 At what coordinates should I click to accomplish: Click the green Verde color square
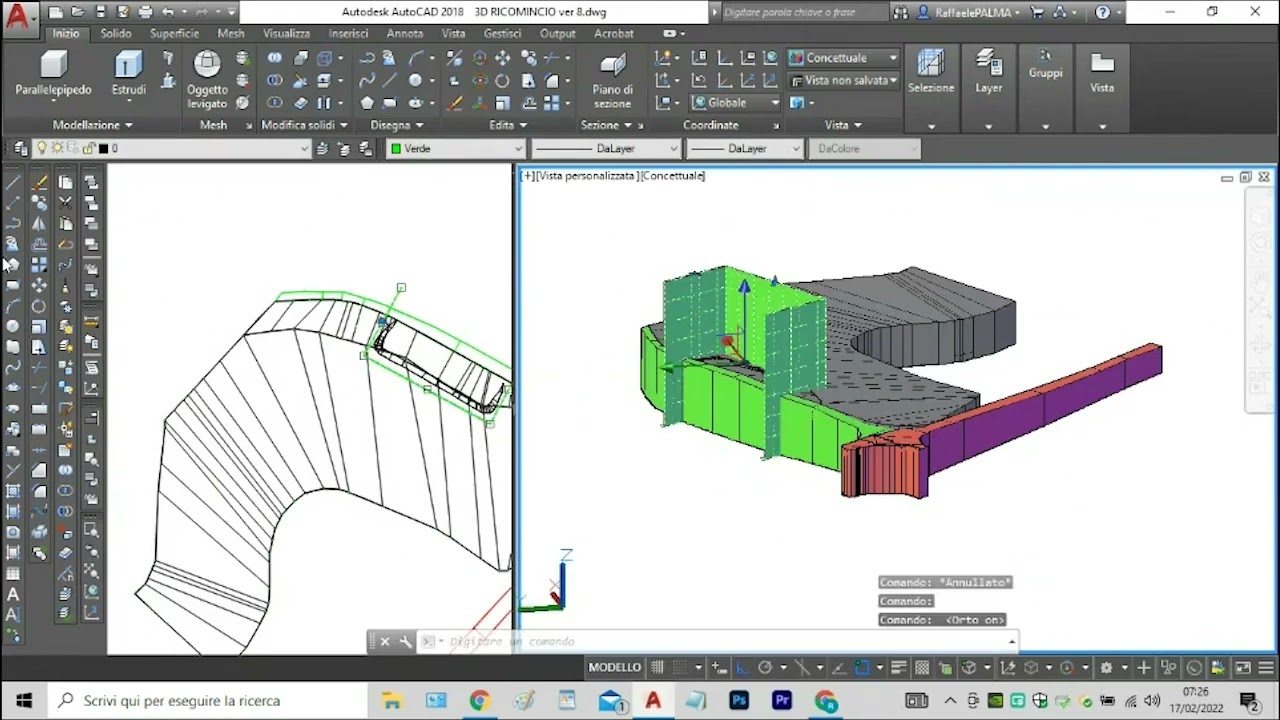click(x=396, y=149)
